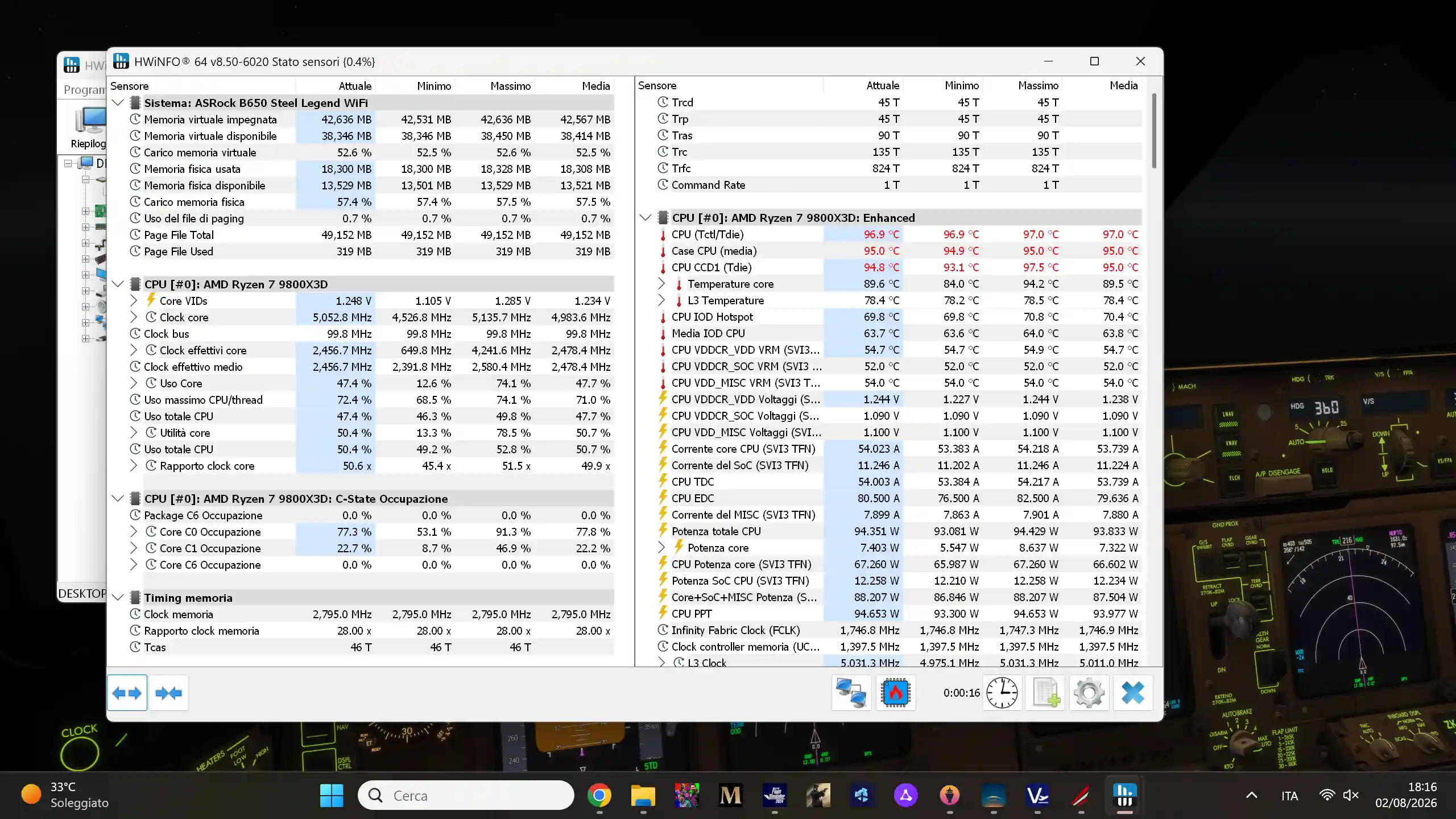Screen dimensions: 1456x819
Task: Click the Program menu in background HWiNFO window
Action: [x=84, y=90]
